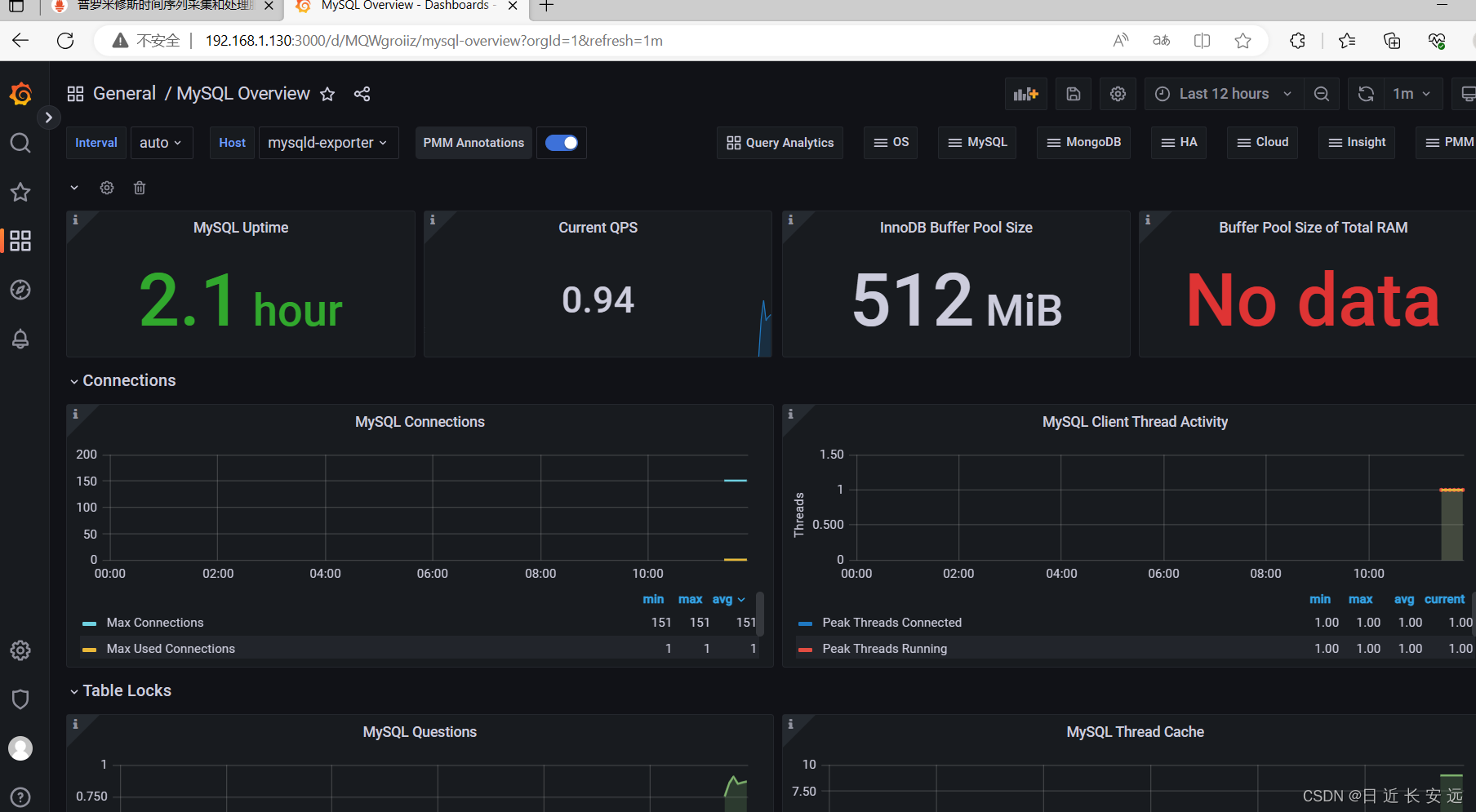Open Explore compass icon
Image resolution: width=1476 pixels, height=812 pixels.
point(20,290)
